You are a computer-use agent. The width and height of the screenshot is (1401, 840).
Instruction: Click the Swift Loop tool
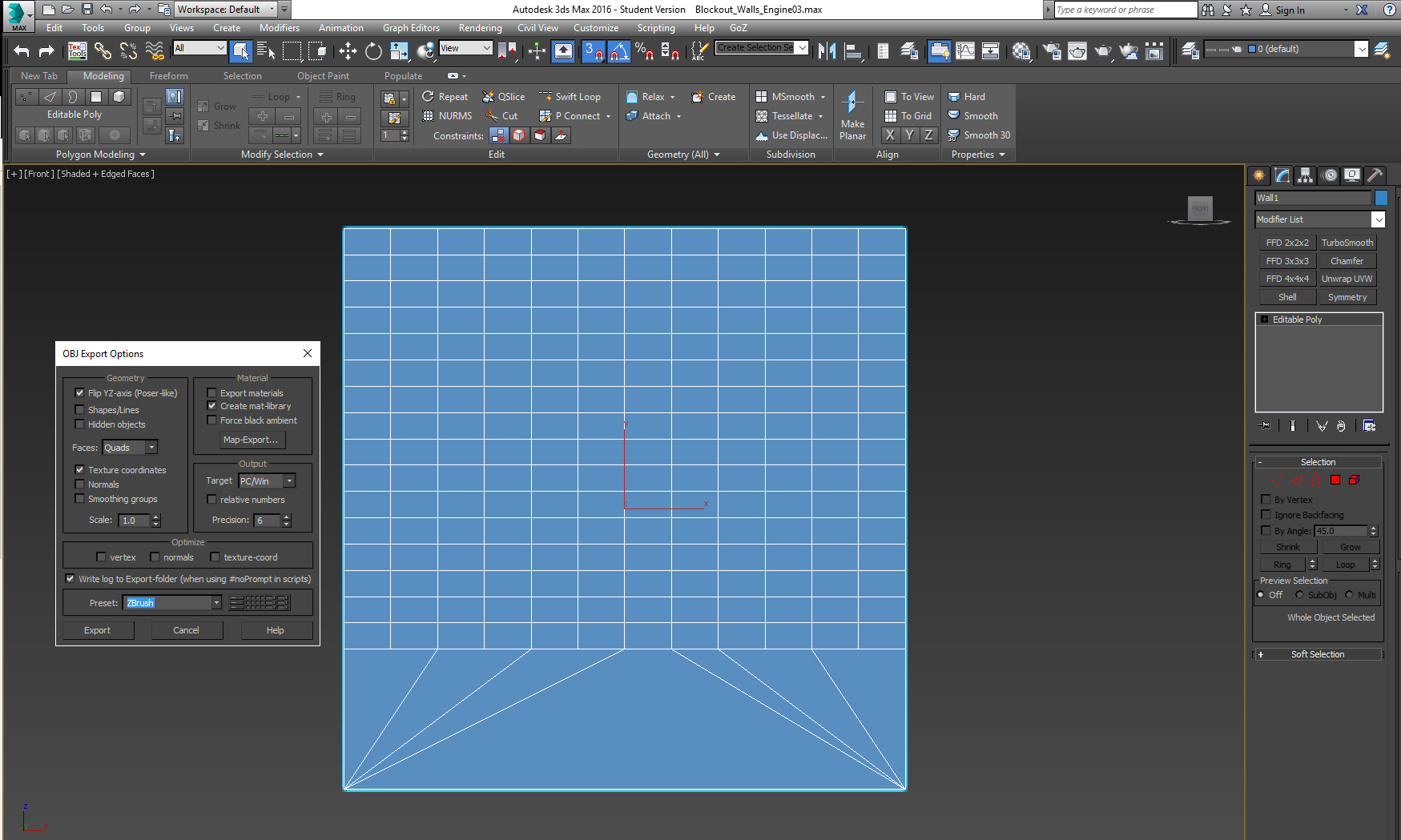click(570, 97)
